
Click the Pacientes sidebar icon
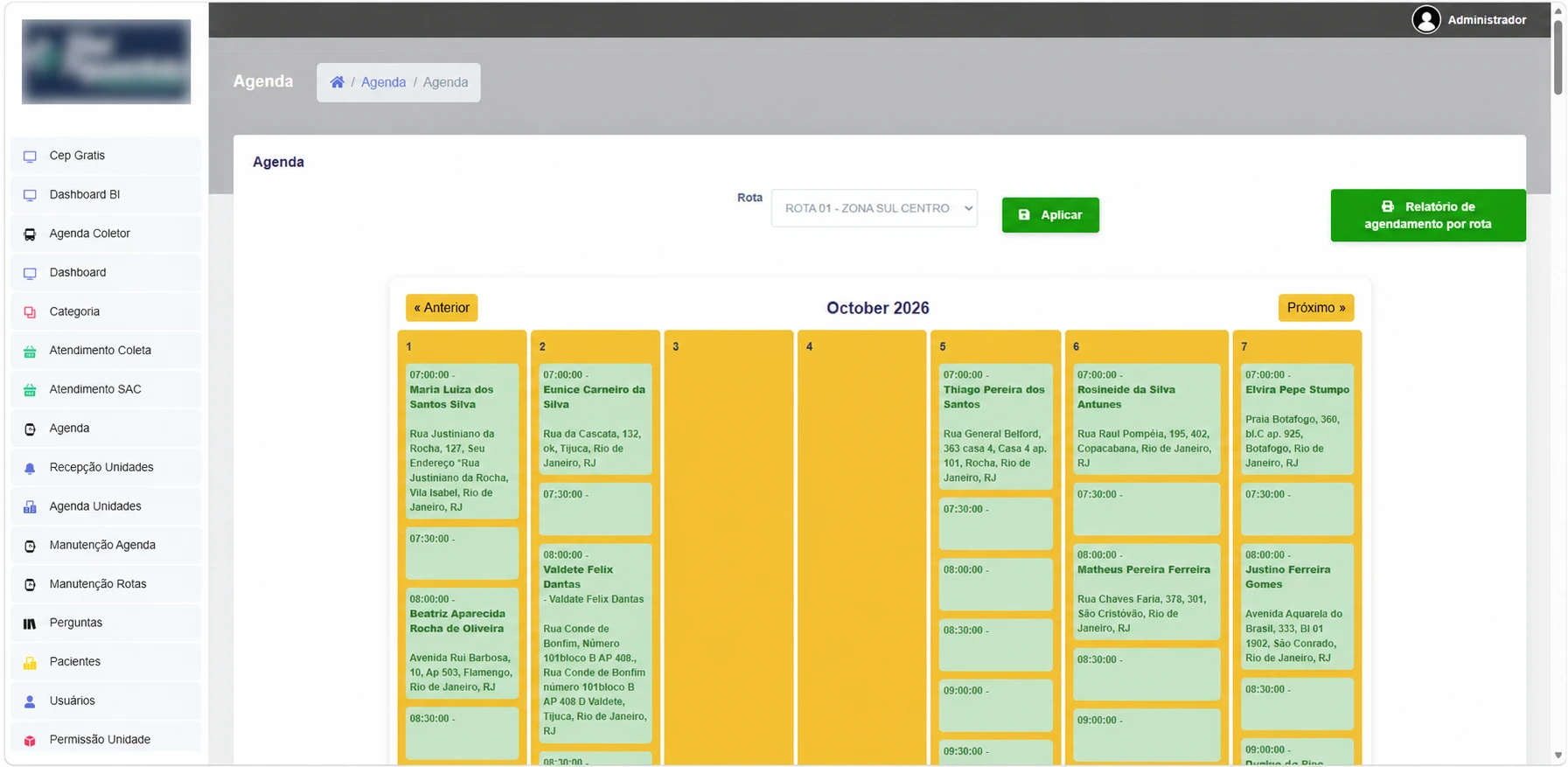(30, 662)
